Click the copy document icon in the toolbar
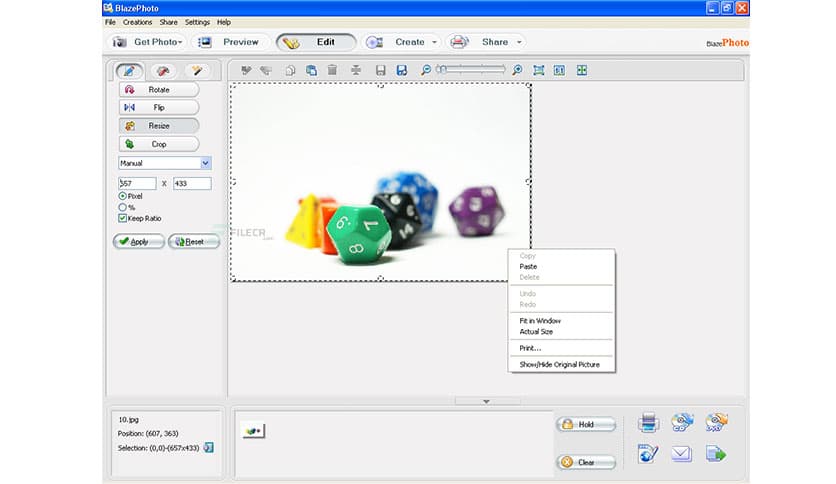Viewport: 836px width, 484px height. point(290,70)
